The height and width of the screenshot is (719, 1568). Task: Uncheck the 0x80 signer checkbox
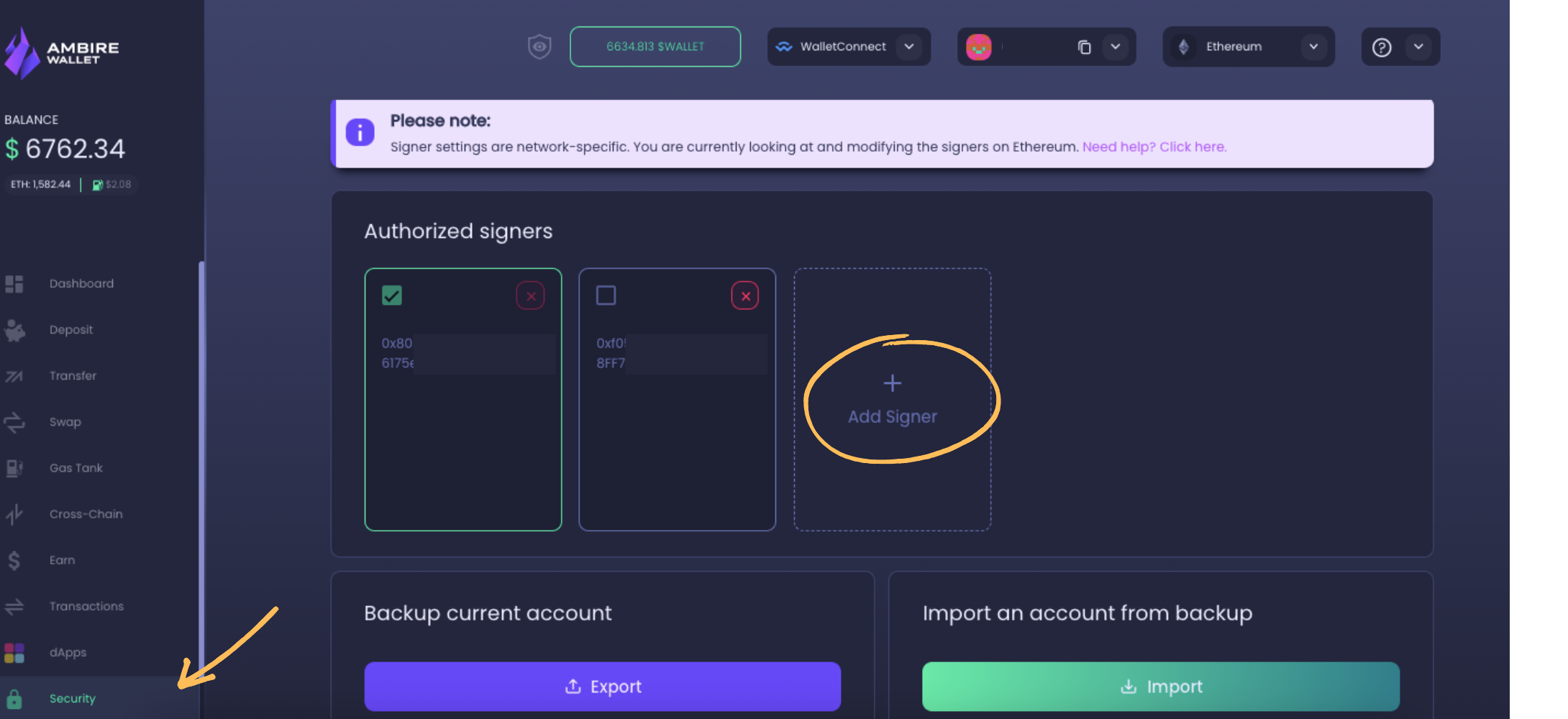tap(392, 296)
